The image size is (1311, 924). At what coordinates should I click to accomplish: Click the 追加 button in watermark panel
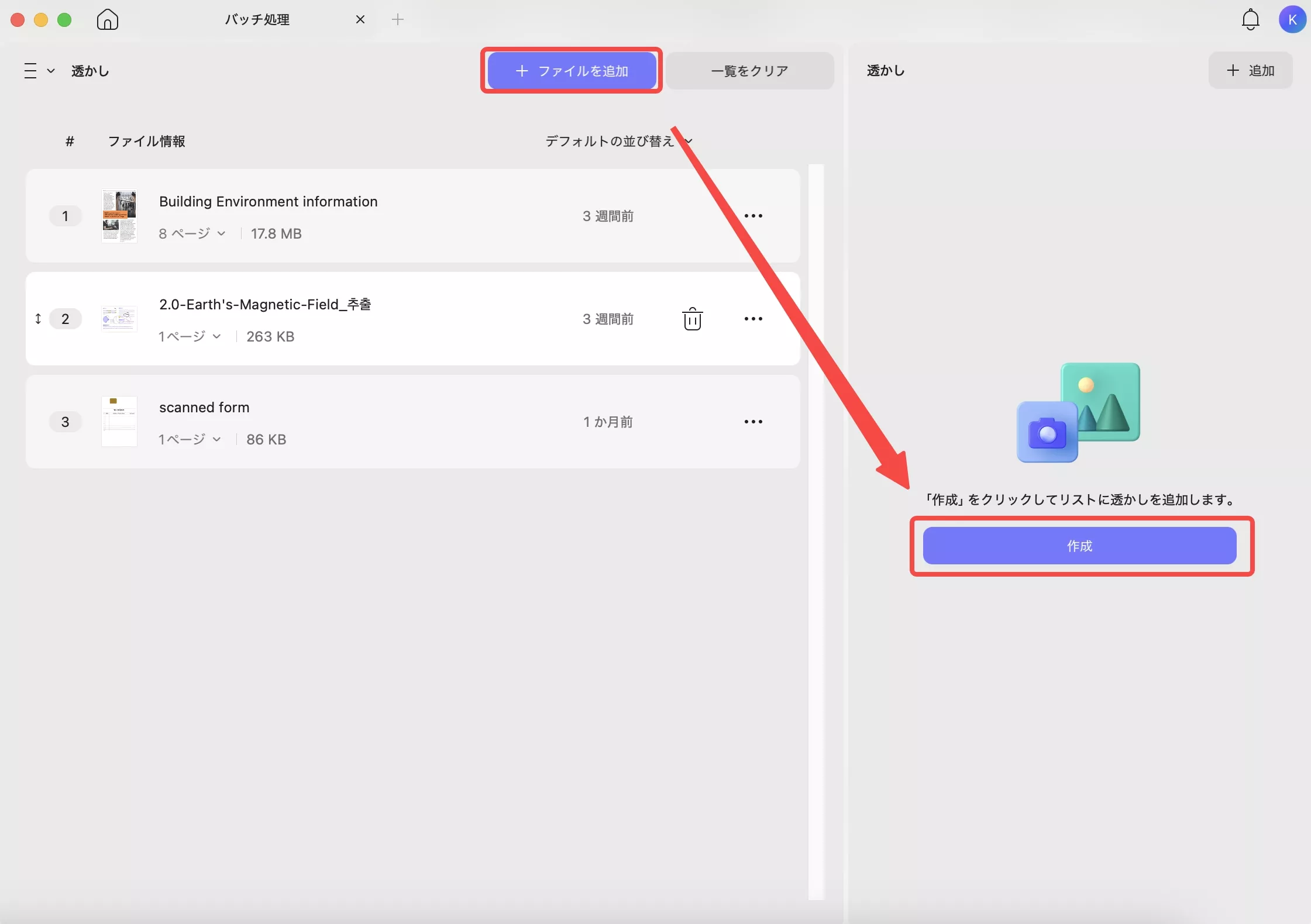pyautogui.click(x=1250, y=70)
